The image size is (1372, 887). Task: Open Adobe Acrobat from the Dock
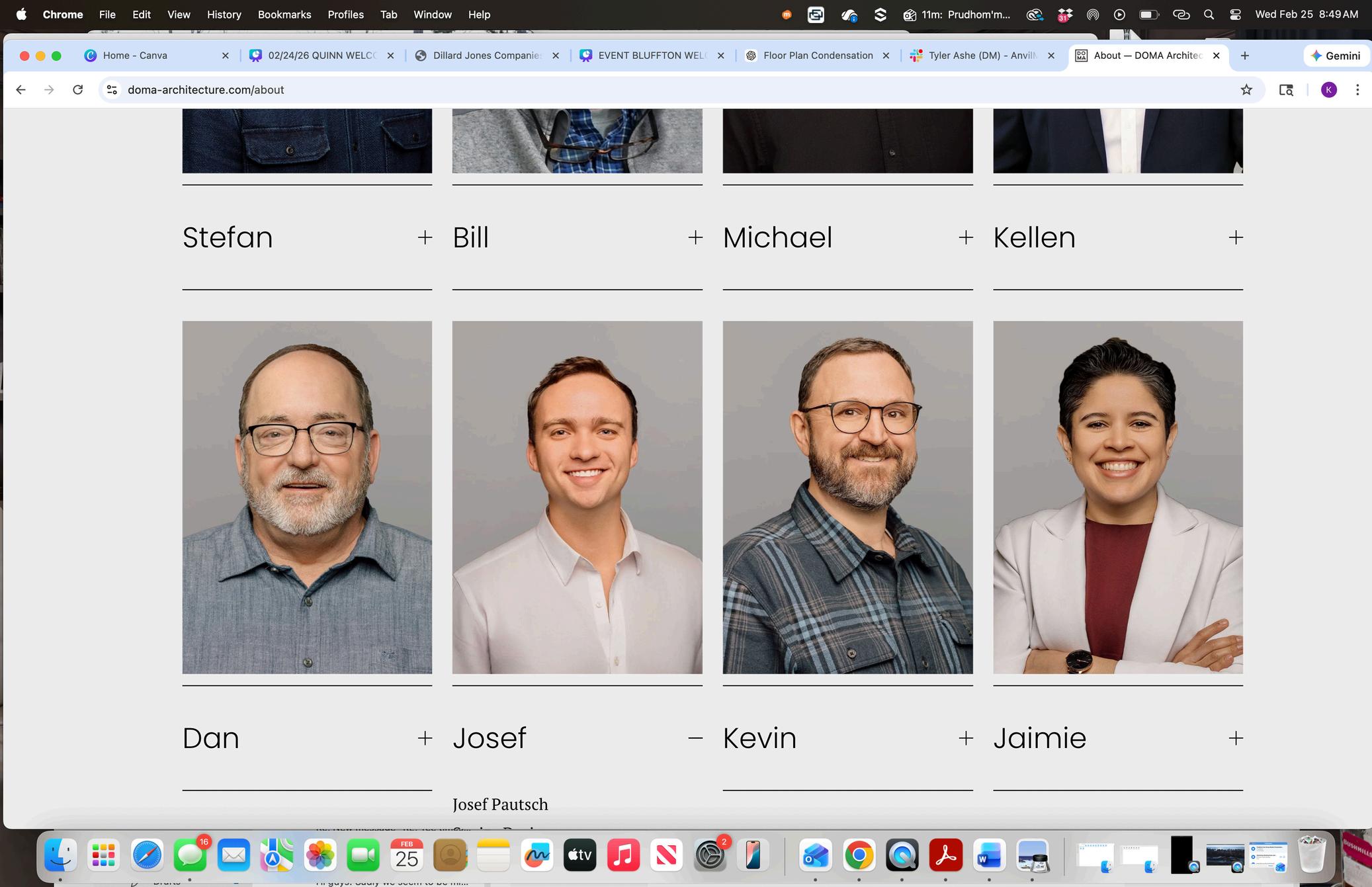(x=945, y=856)
